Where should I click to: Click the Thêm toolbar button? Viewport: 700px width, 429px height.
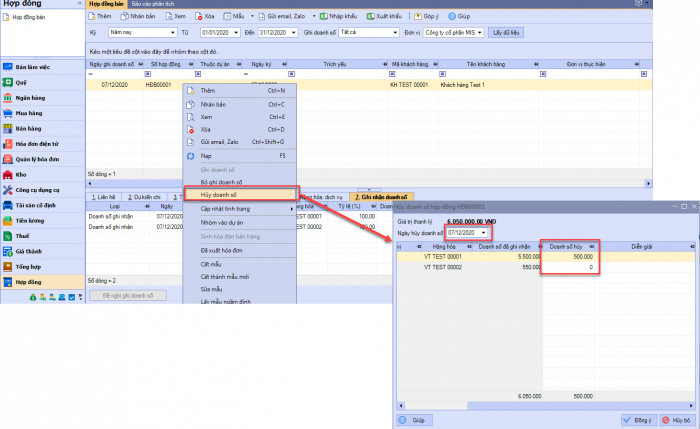click(x=100, y=17)
